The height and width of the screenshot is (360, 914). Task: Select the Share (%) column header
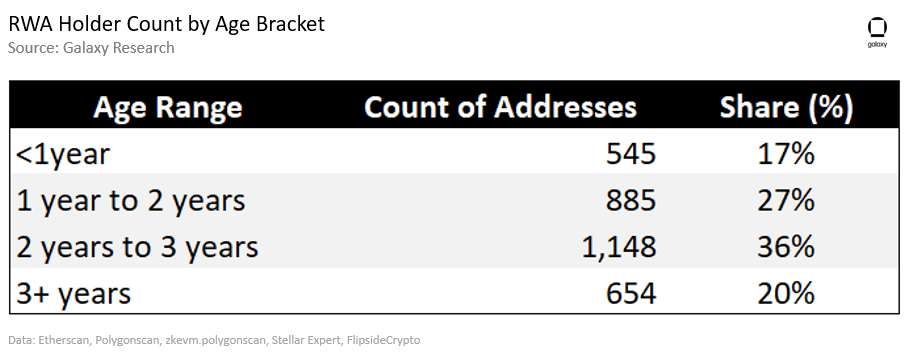[786, 108]
